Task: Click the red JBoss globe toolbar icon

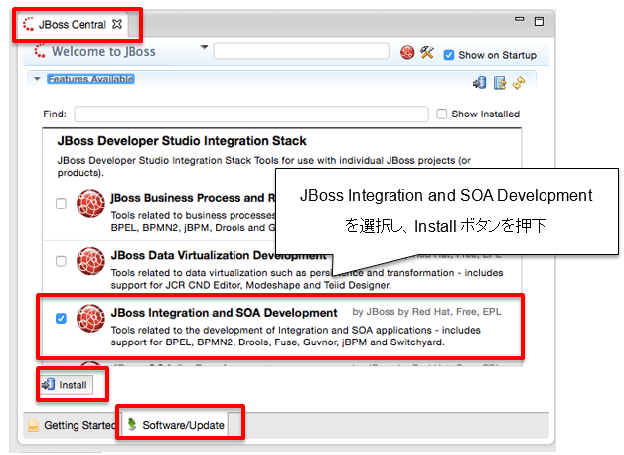Action: point(407,52)
